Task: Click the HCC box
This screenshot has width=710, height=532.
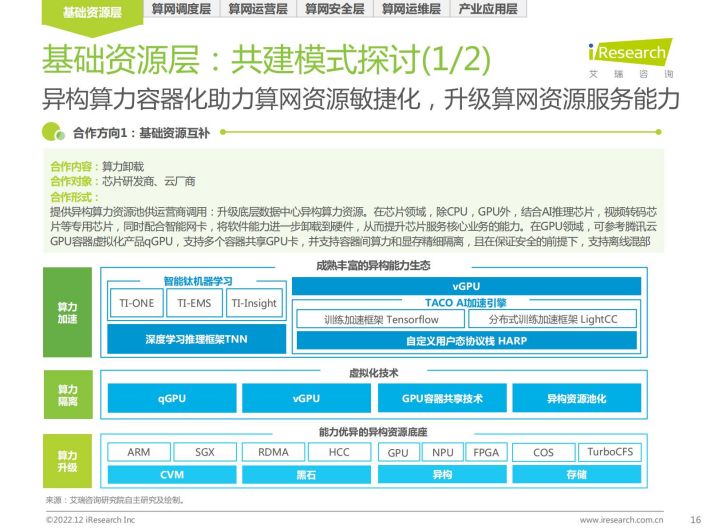Action: click(x=339, y=452)
